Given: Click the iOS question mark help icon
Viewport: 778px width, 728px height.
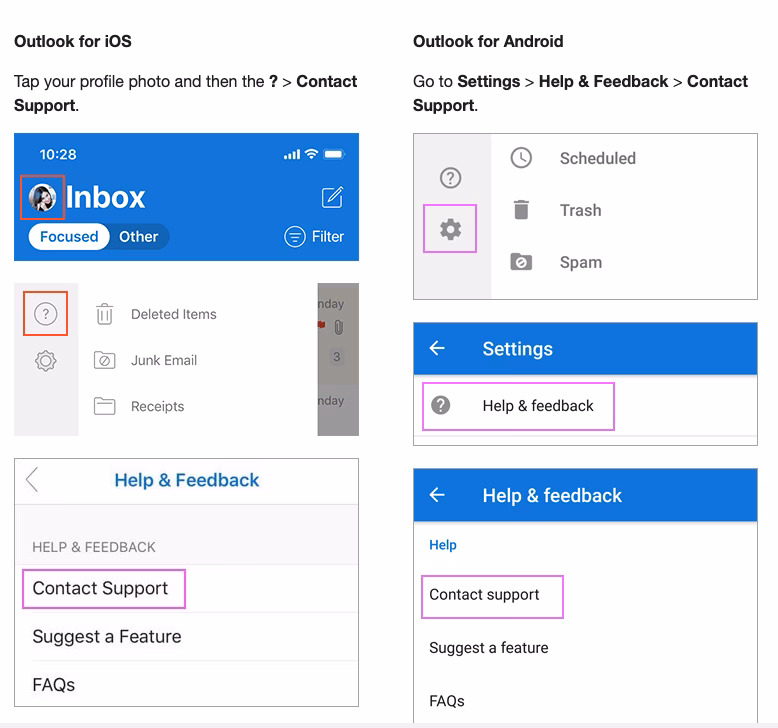Looking at the screenshot, I should coord(45,314).
